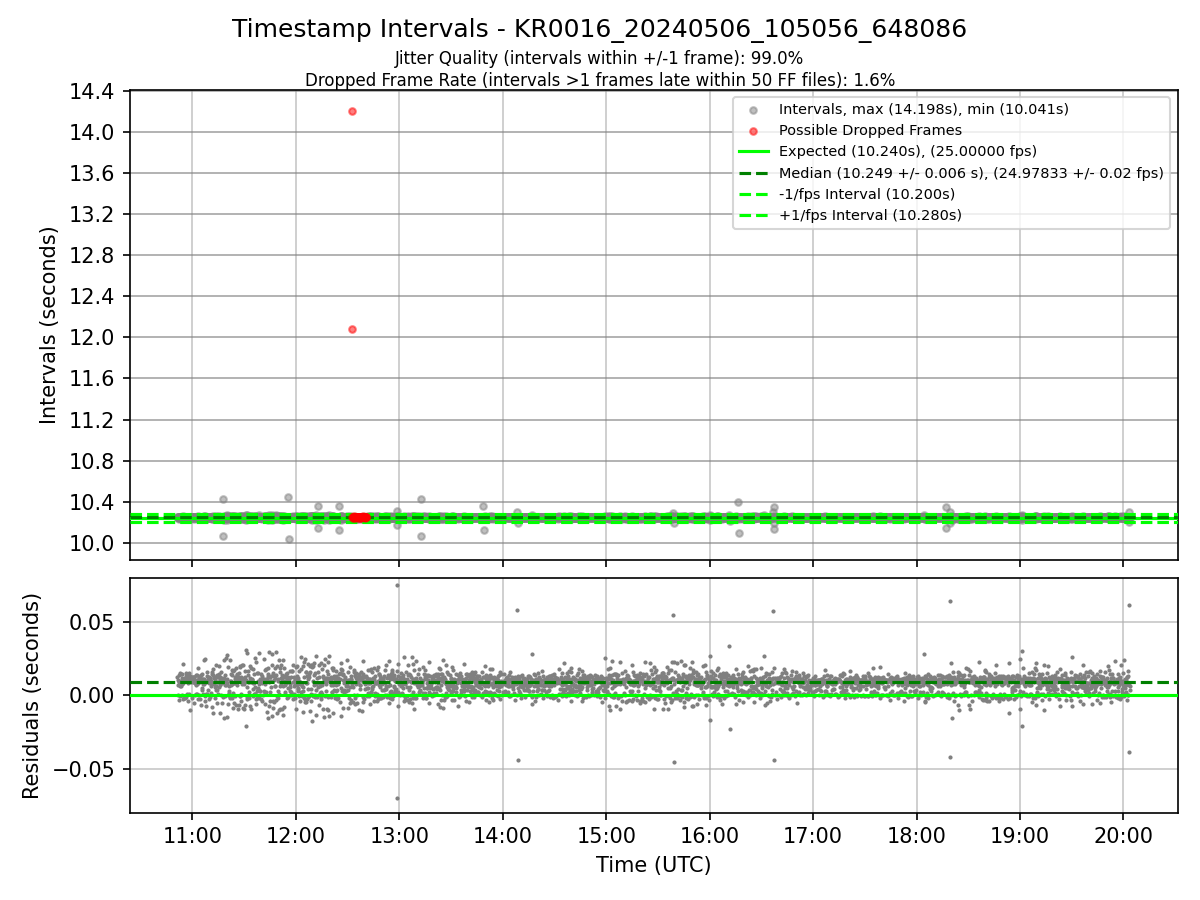The height and width of the screenshot is (900, 1200).
Task: Click the highest residual outlier point near 13:00
Action: click(397, 585)
